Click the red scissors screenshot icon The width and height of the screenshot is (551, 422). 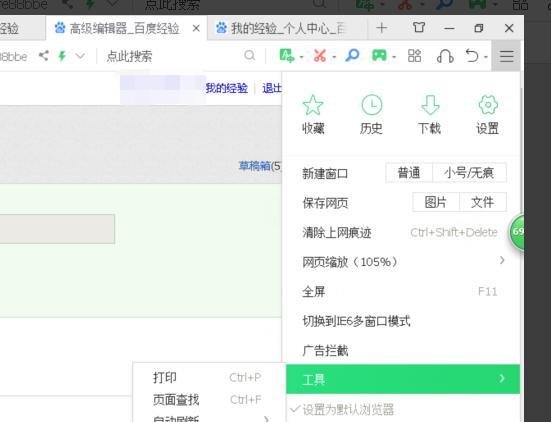click(320, 56)
